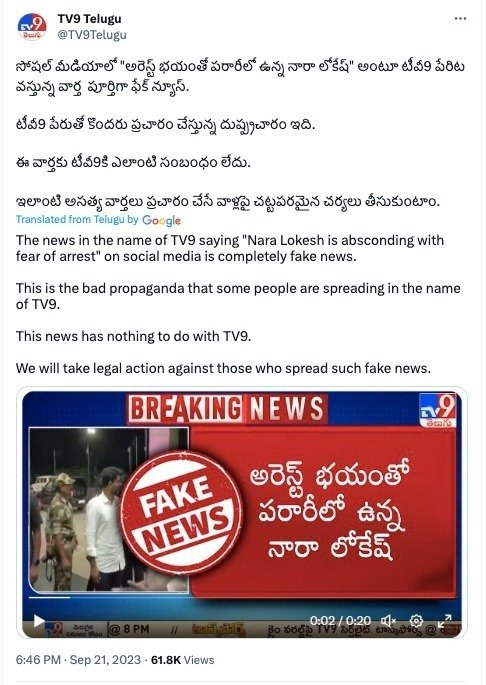Open the three-dot more options menu
Viewport: 486px width, 685px height.
click(x=460, y=19)
